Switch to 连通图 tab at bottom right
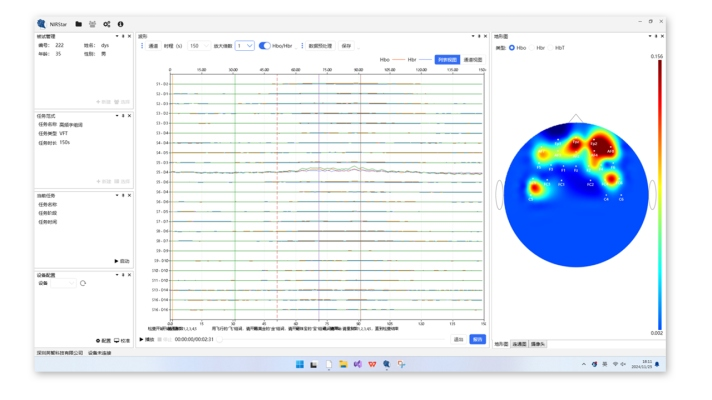Viewport: 712px width, 400px height. [x=519, y=344]
